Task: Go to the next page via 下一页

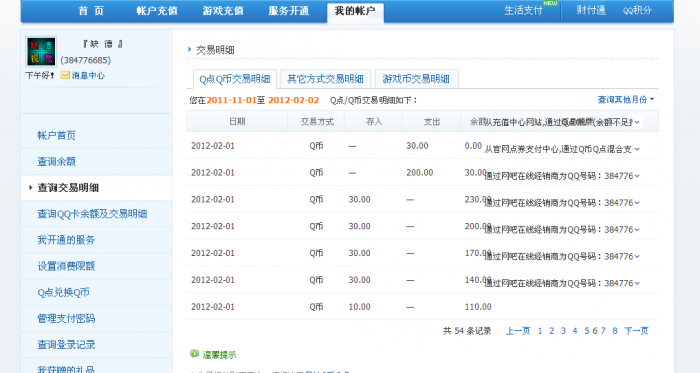Action: point(636,331)
